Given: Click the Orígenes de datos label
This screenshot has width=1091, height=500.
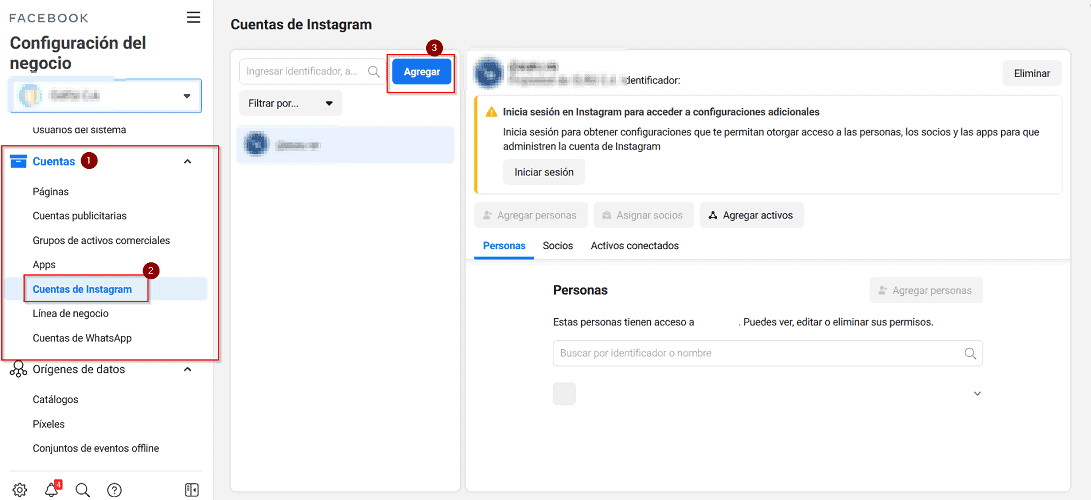Looking at the screenshot, I should coord(79,369).
